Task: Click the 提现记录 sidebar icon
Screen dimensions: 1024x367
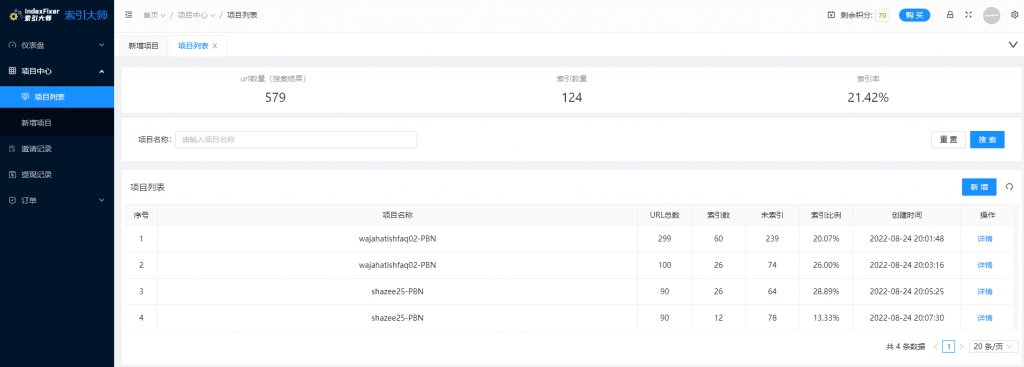Action: pos(12,174)
